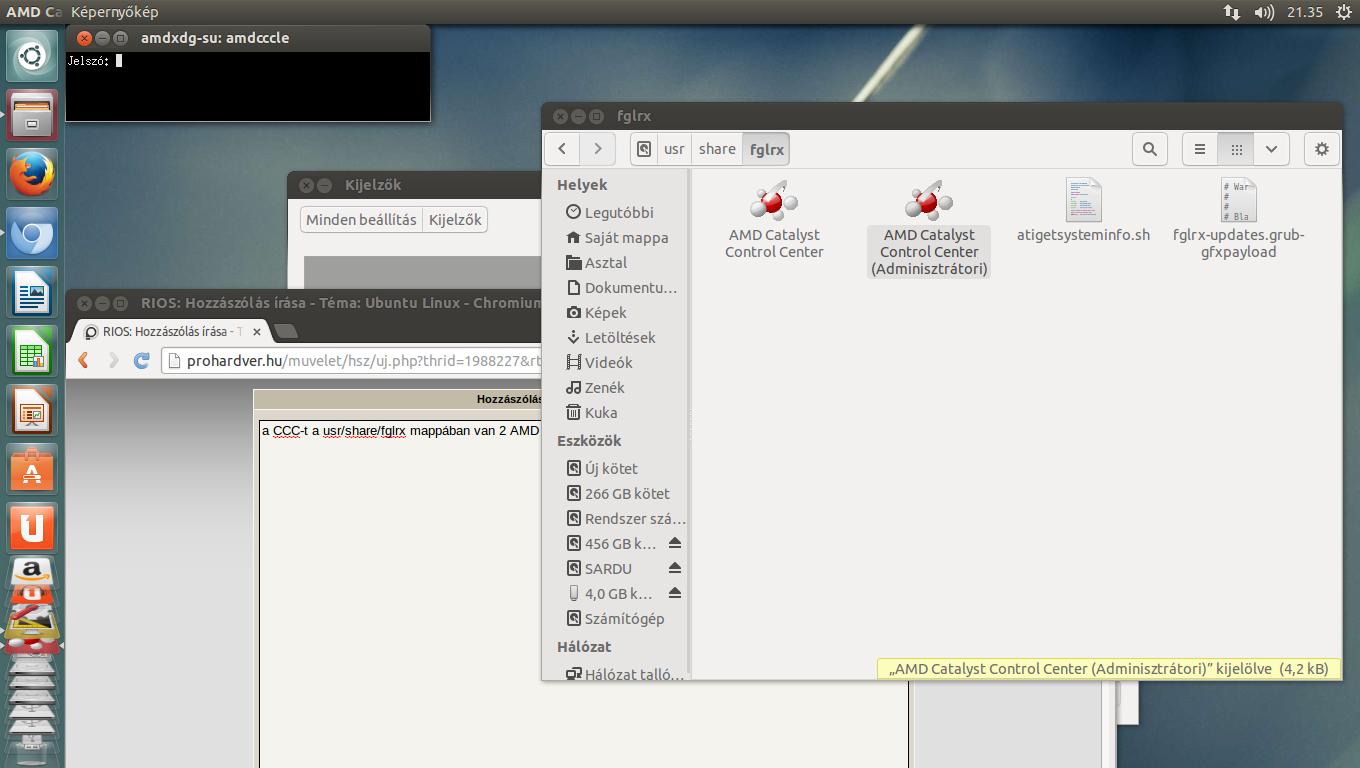
Task: Open Ubuntu Software Center from the launcher
Action: click(32, 470)
